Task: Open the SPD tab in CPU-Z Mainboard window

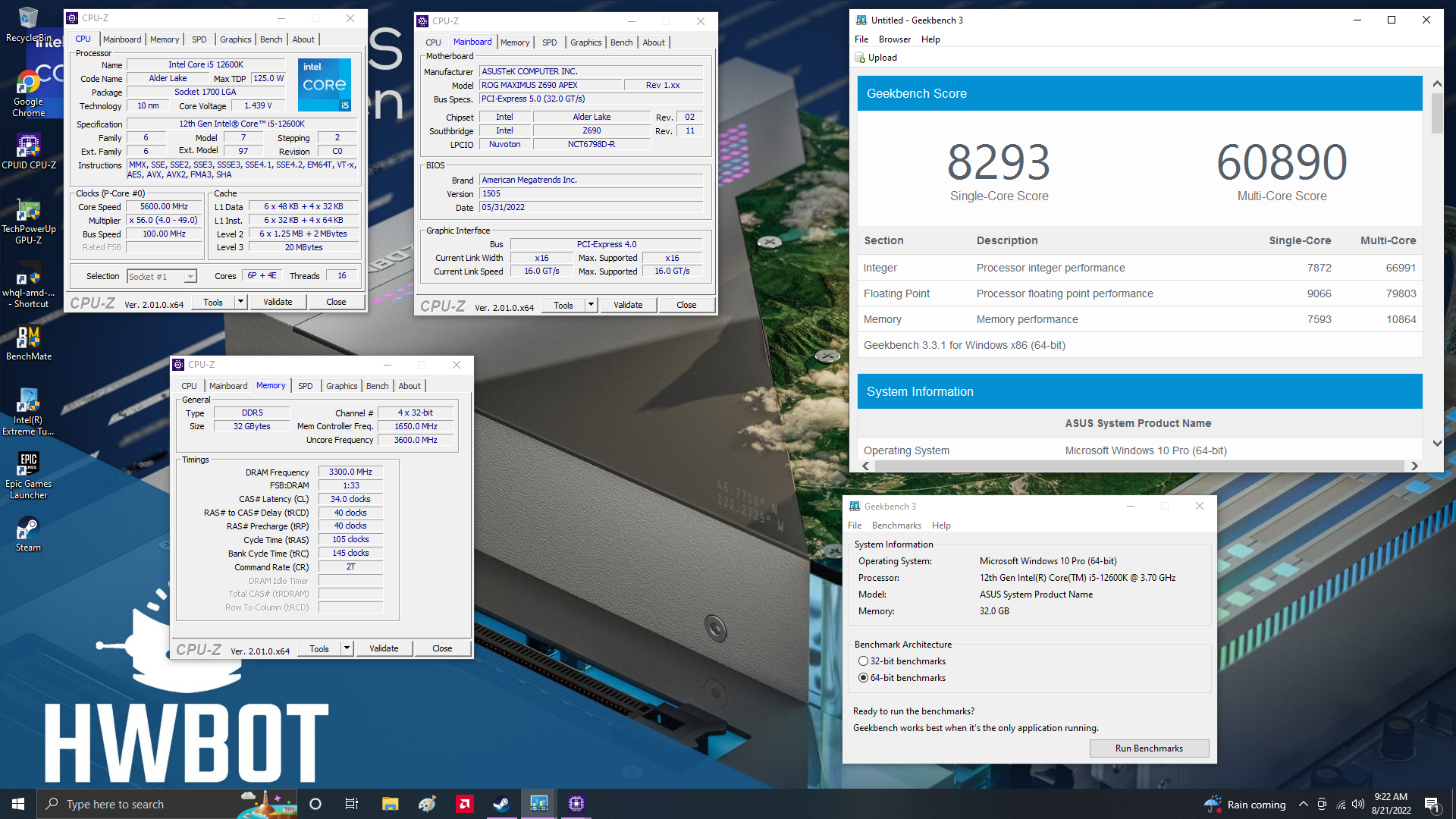Action: [x=550, y=42]
